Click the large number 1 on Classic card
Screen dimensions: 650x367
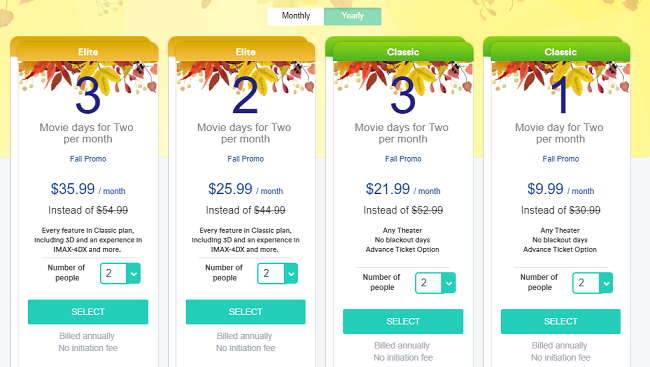pyautogui.click(x=560, y=96)
